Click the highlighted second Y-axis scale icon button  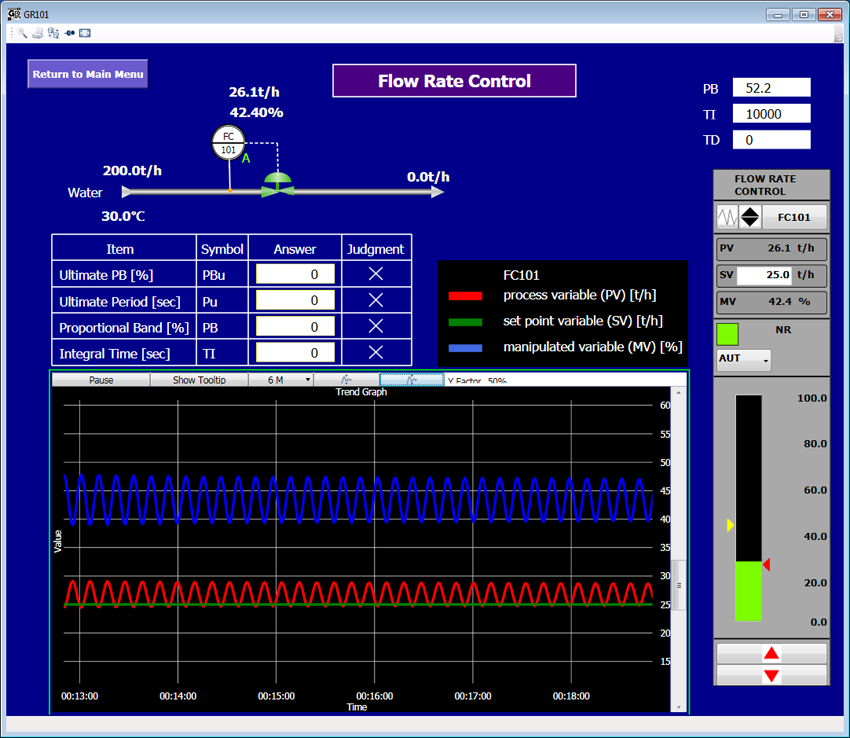tap(411, 380)
